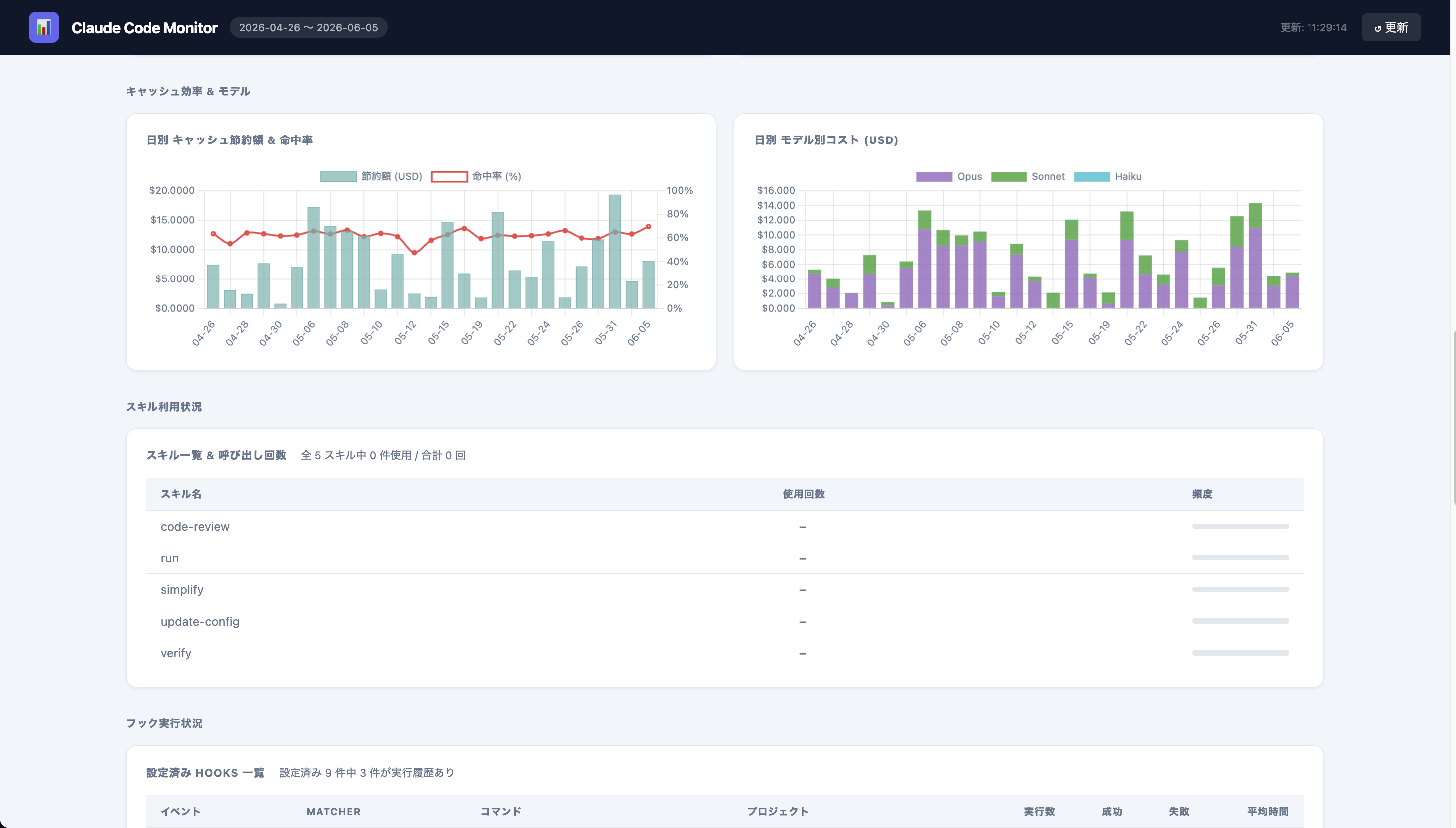Screen dimensions: 1456x828
Task: Click the date range 2026-04-26 〜 2026-06-05 pill
Action: [x=308, y=27]
